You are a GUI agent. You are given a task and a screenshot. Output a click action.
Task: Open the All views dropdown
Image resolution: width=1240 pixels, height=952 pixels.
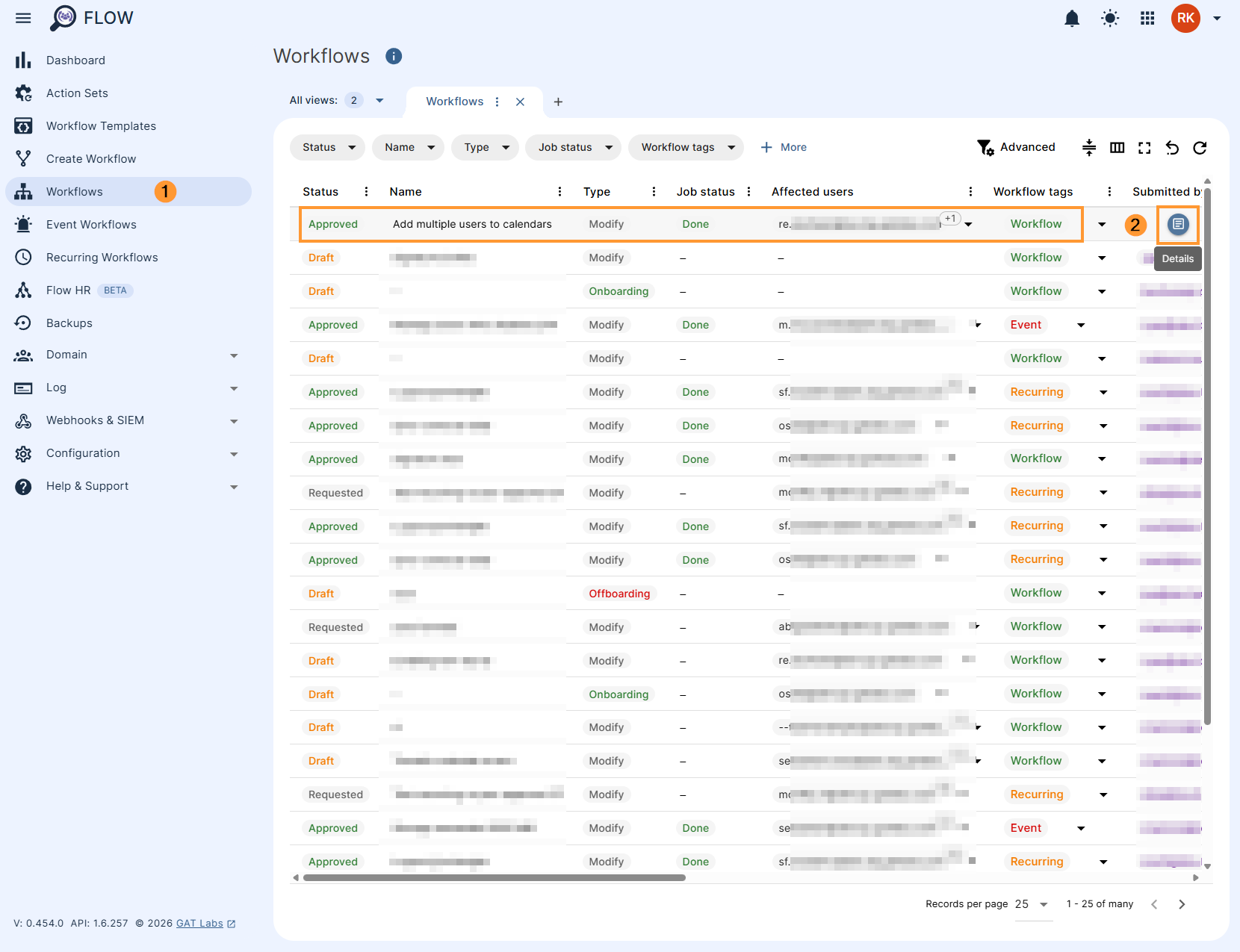click(379, 100)
